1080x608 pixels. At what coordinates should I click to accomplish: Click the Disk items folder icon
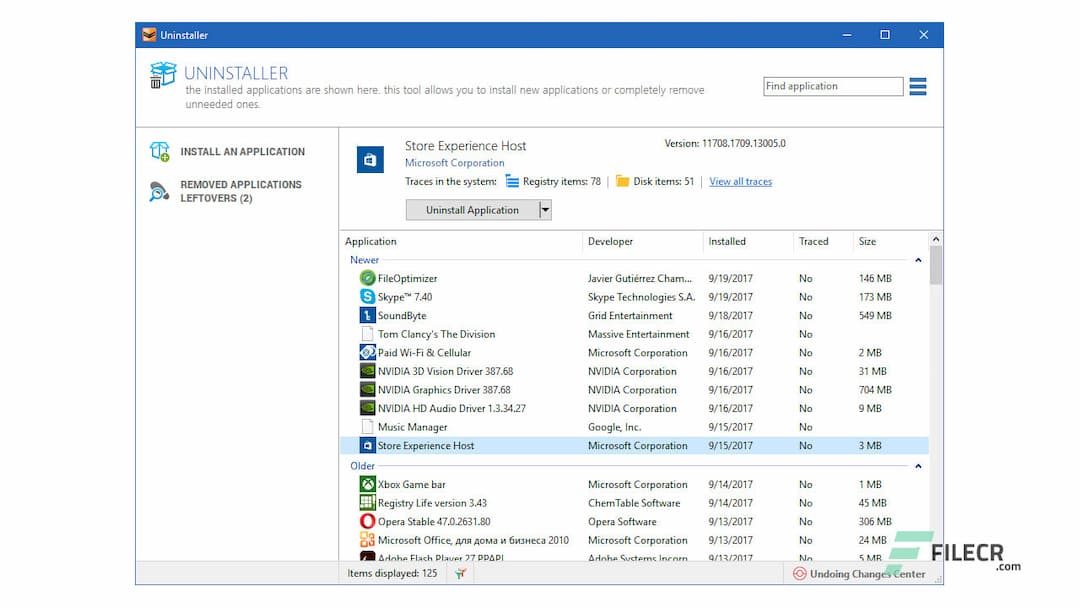(x=621, y=181)
